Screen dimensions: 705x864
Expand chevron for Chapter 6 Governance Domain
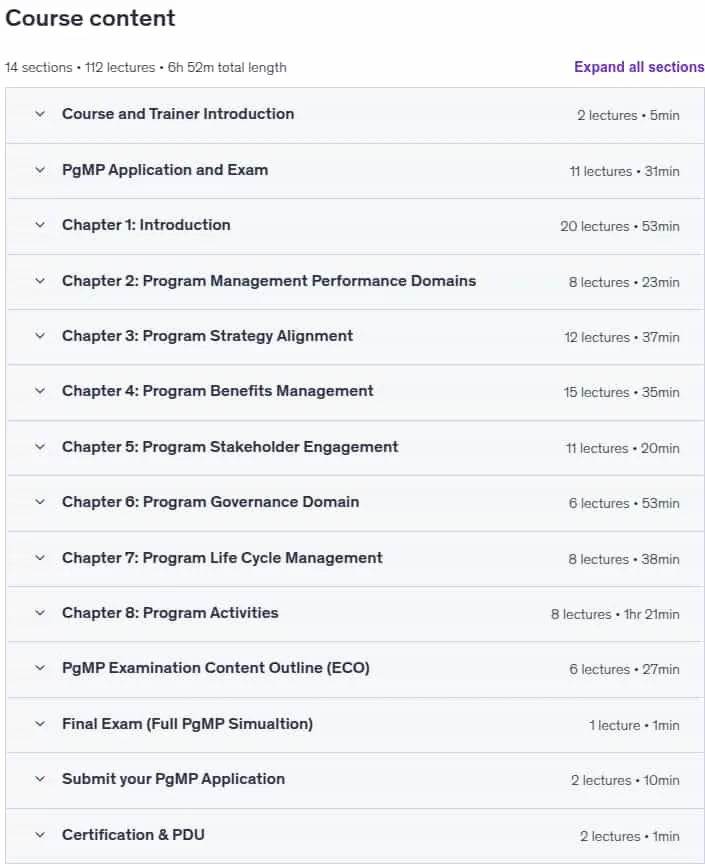(40, 502)
